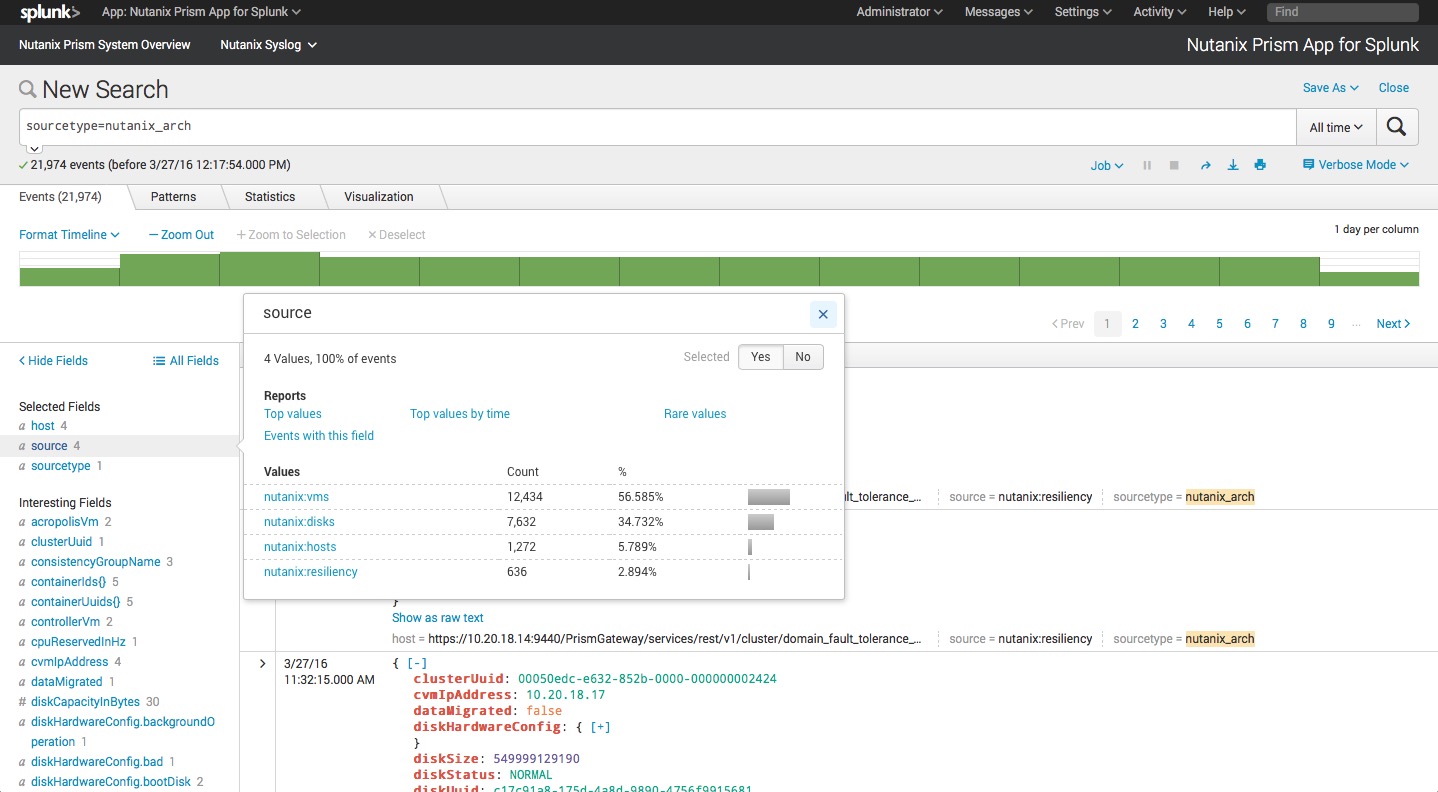This screenshot has height=792, width=1438.
Task: Close the source field popup
Action: 823,314
